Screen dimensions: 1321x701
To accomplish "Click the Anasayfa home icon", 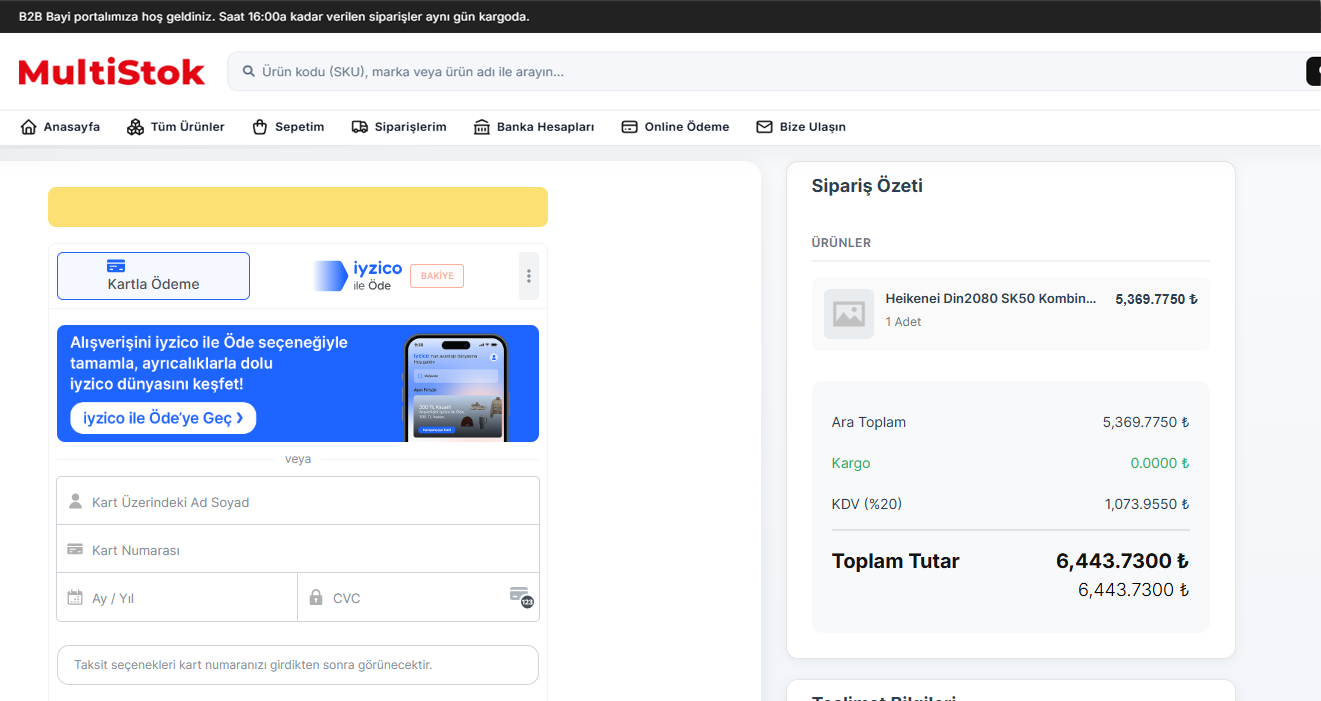I will (28, 127).
